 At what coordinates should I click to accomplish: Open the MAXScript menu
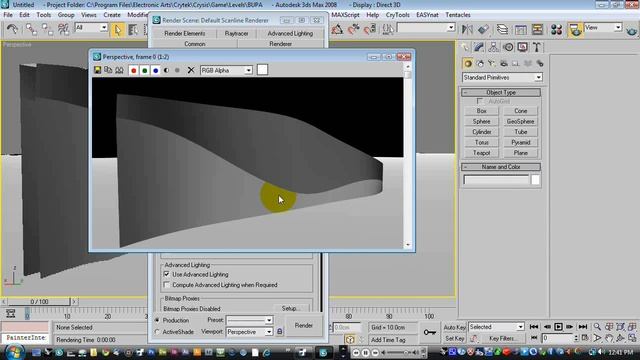(345, 15)
